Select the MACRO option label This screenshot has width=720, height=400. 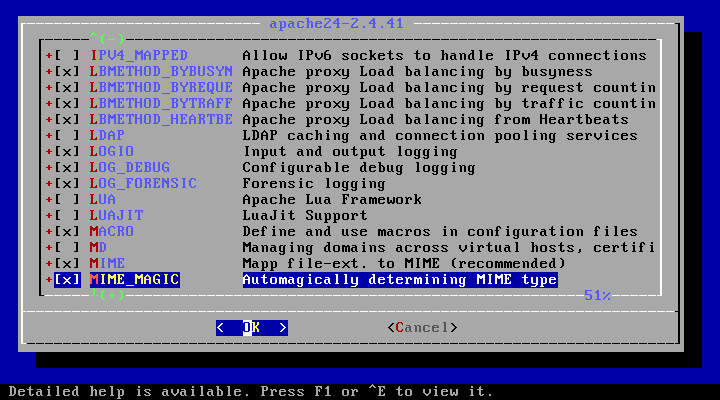pyautogui.click(x=112, y=232)
